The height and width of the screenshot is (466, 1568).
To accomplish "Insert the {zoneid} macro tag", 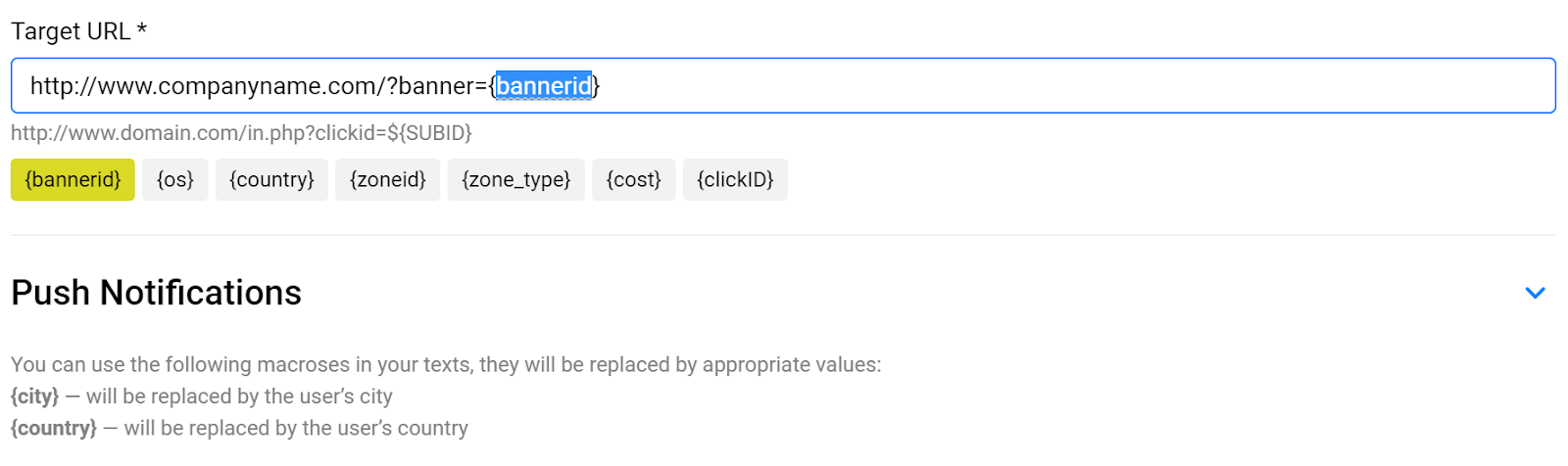I will point(388,180).
